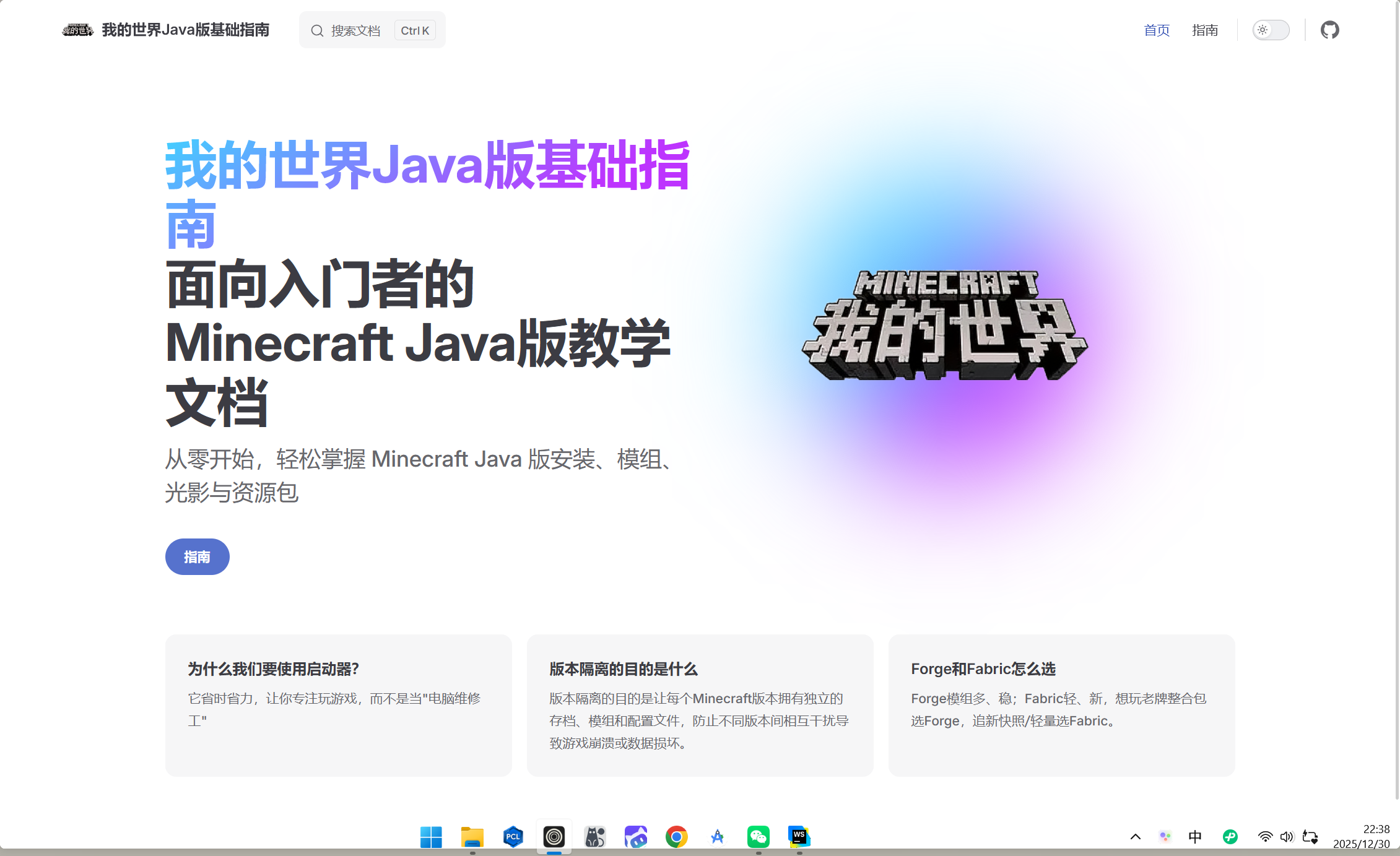
Task: Open the cat-shaped app in the taskbar
Action: pos(594,836)
